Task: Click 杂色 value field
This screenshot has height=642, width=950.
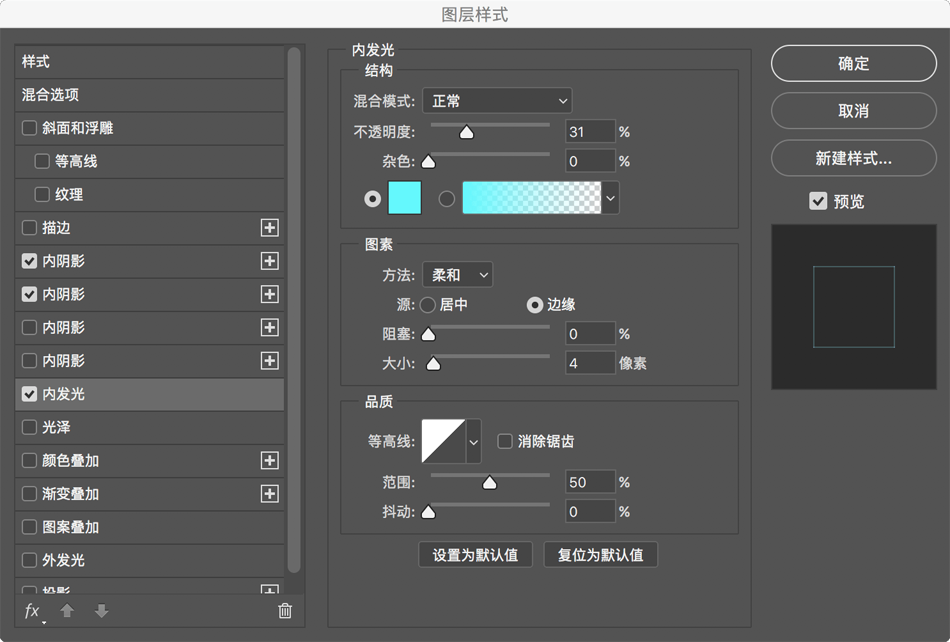Action: 590,161
